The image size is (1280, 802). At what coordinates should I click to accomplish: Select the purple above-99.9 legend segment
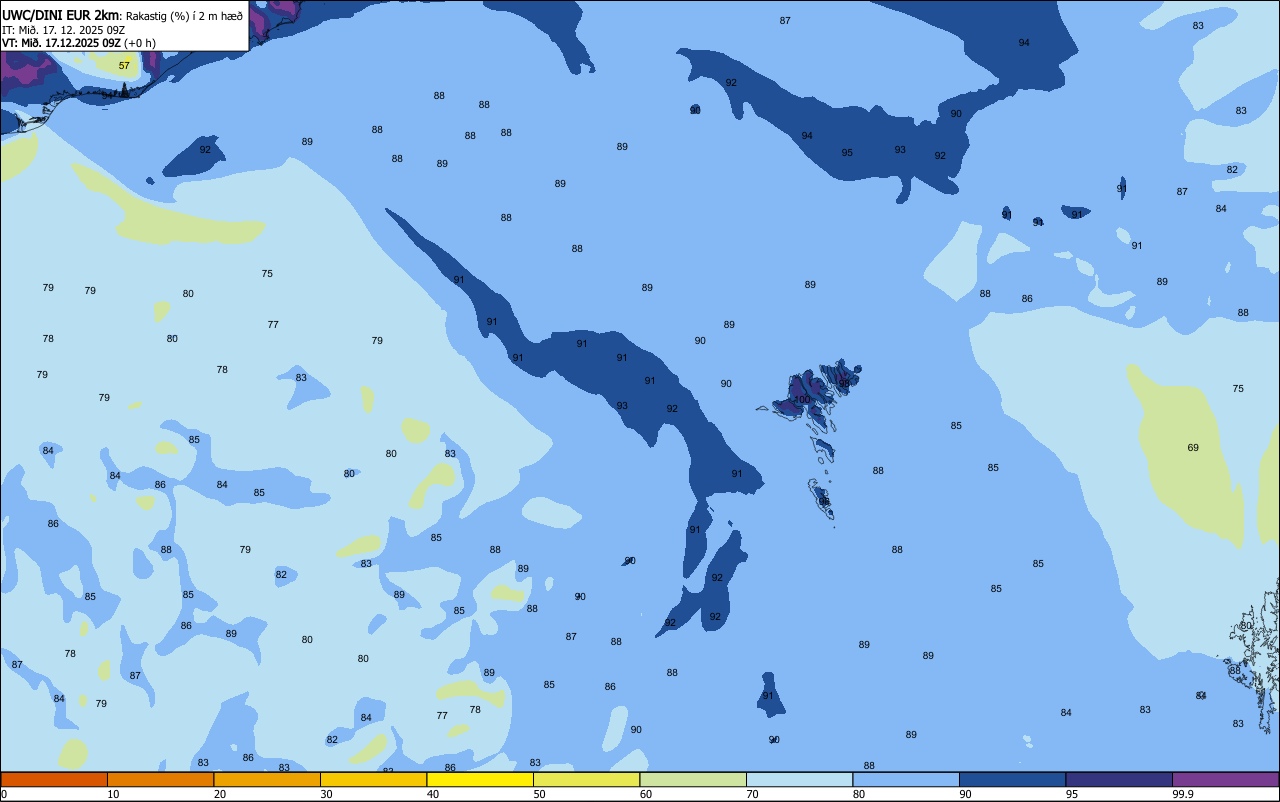(x=1225, y=779)
